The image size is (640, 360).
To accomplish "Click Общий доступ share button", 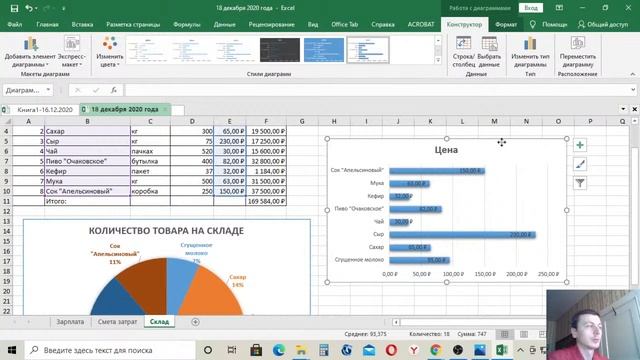I will pos(603,24).
